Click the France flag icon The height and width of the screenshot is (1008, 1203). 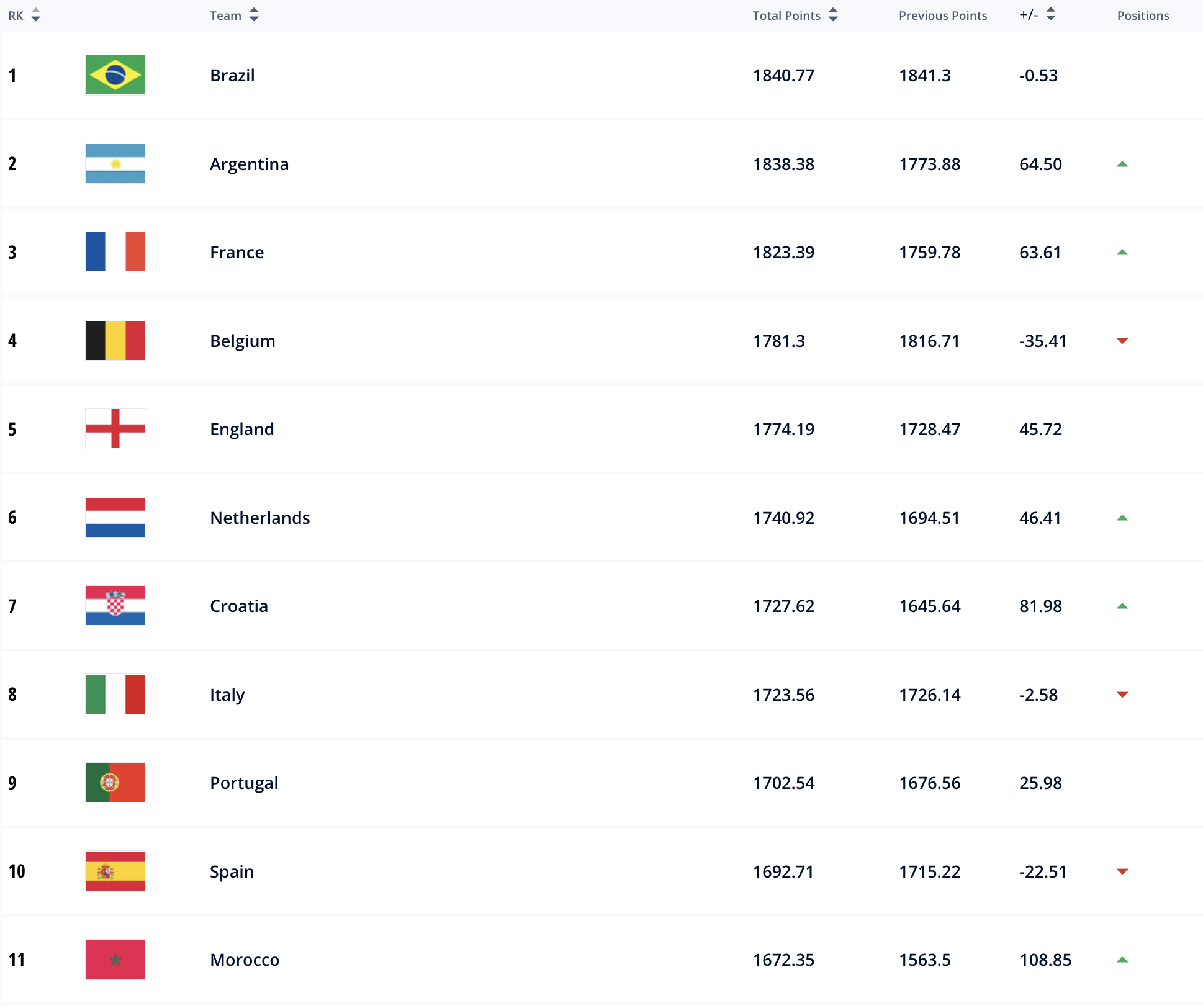pyautogui.click(x=115, y=252)
